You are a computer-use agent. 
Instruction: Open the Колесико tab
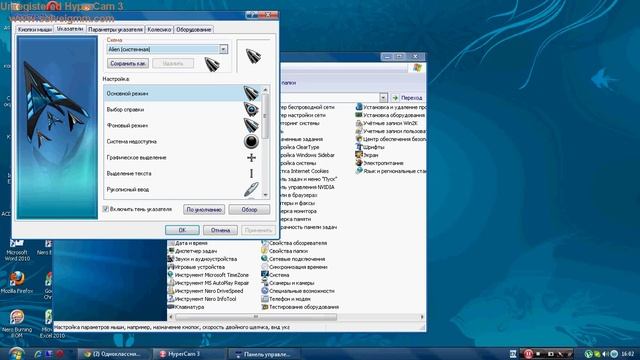(159, 30)
